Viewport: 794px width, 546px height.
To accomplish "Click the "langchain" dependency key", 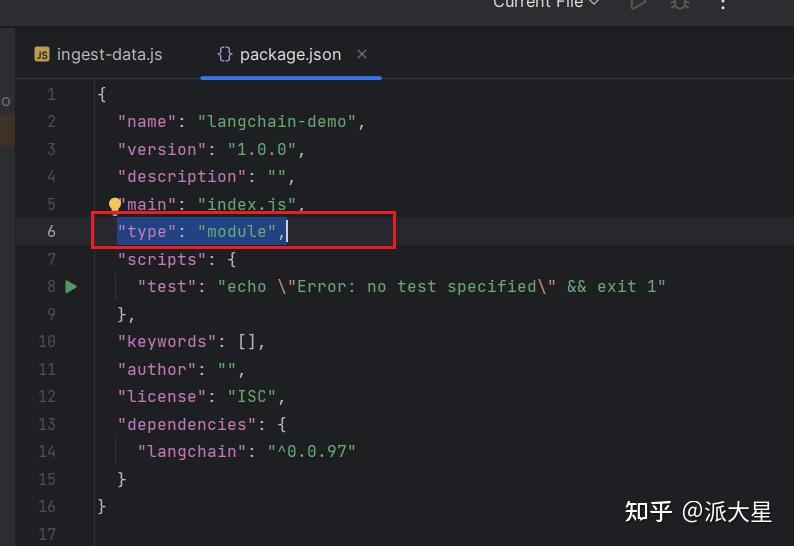I will coord(192,451).
